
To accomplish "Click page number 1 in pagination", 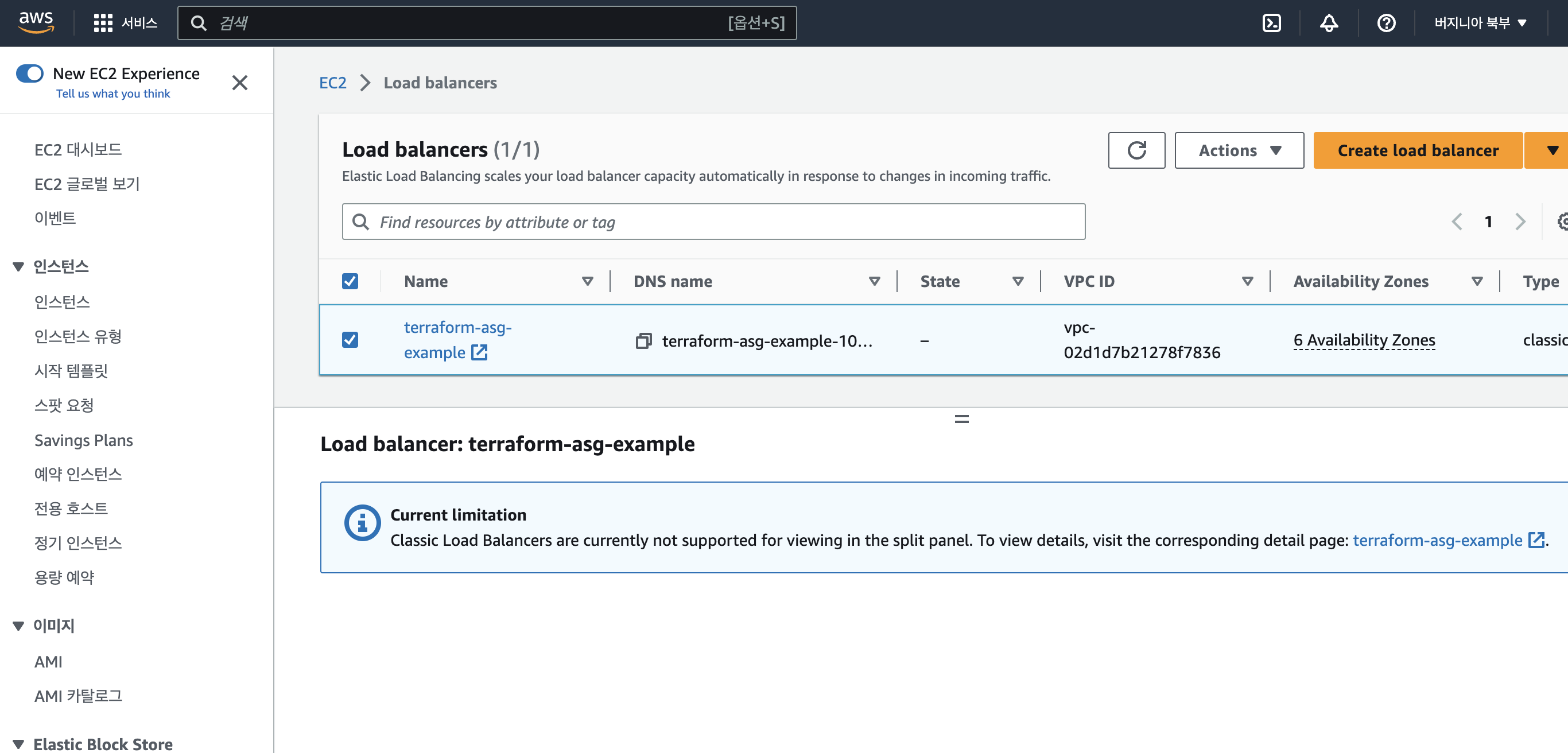I will (1488, 222).
